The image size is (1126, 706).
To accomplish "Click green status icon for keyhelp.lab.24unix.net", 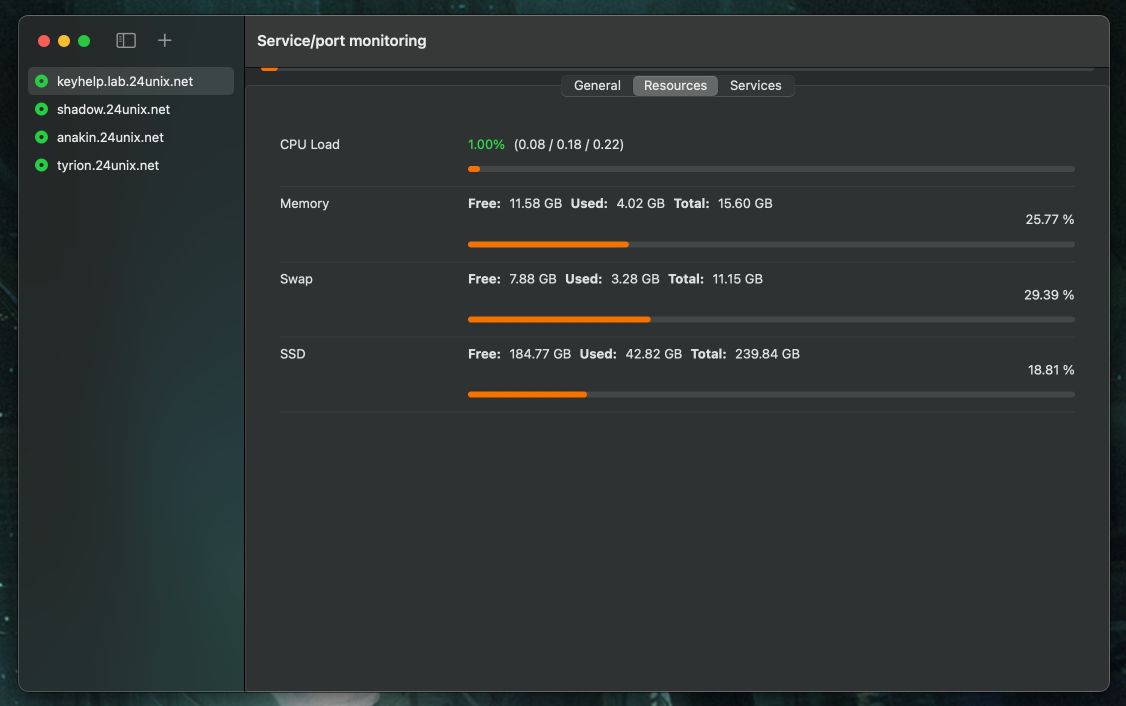I will click(41, 82).
